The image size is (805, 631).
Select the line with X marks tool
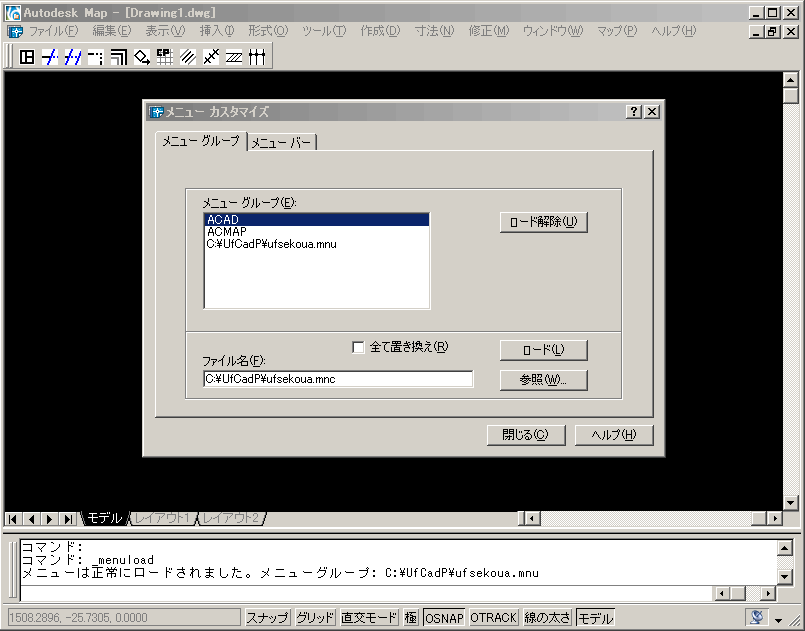coord(210,56)
